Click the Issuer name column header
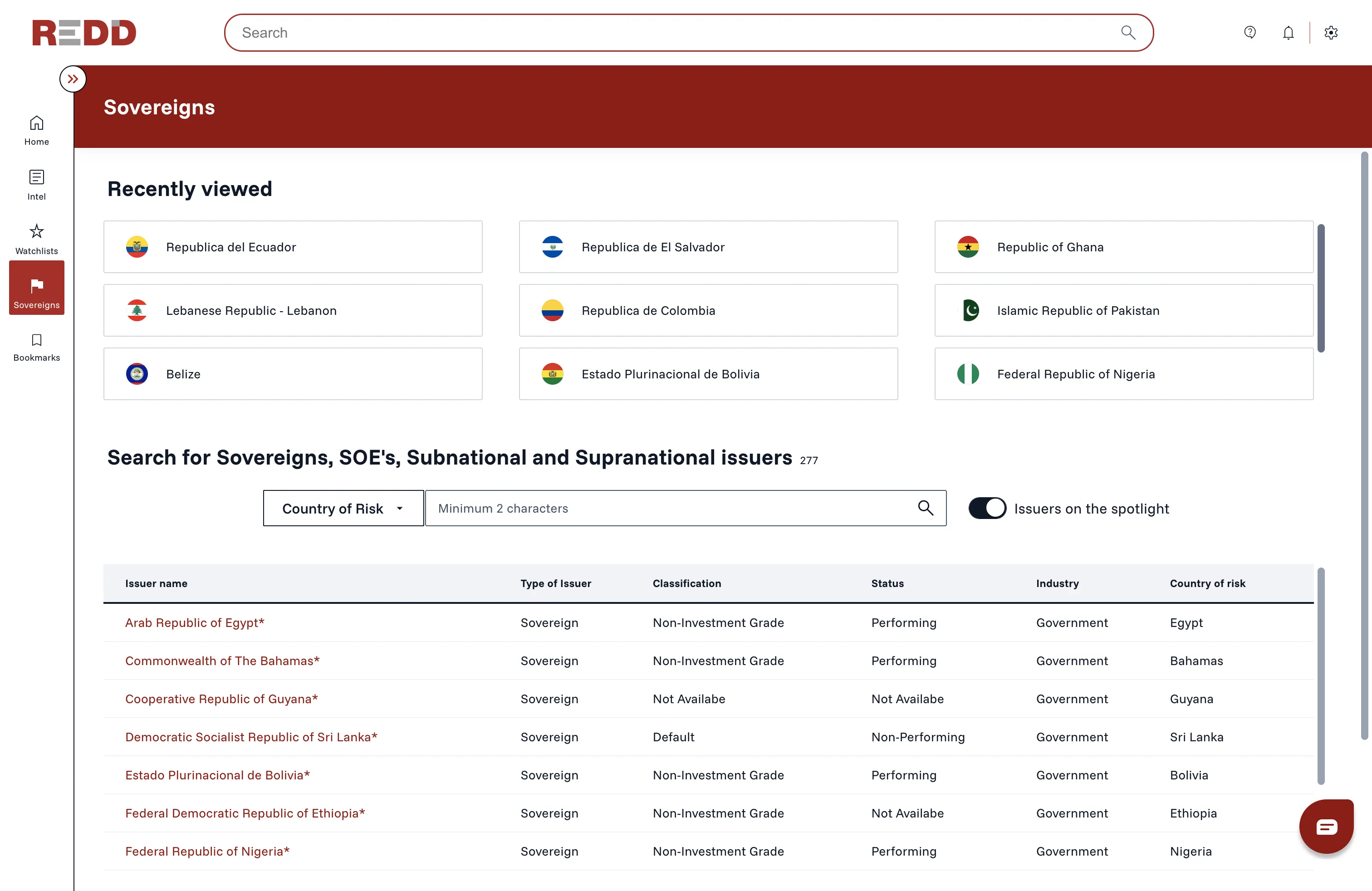 [156, 583]
